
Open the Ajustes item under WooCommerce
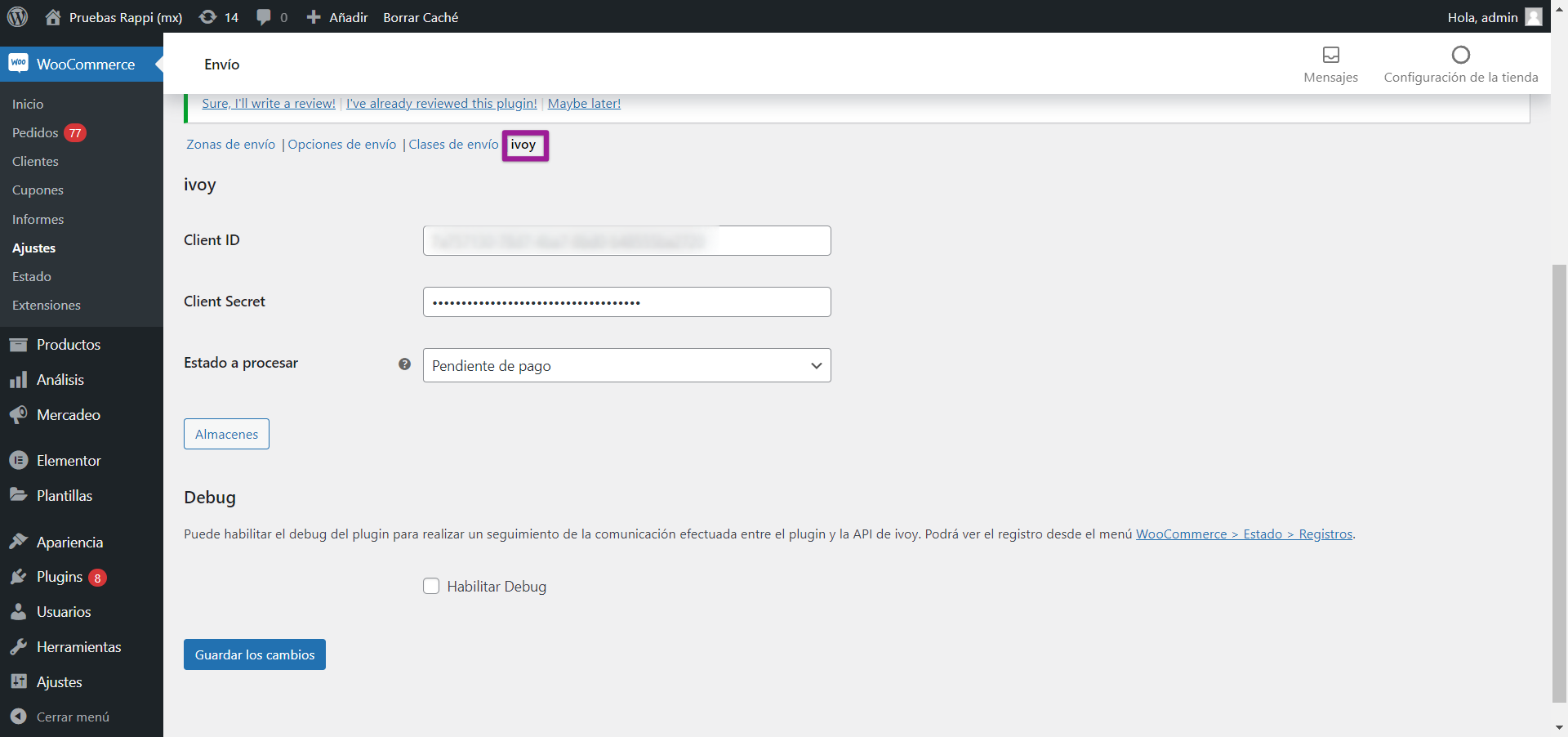point(33,248)
